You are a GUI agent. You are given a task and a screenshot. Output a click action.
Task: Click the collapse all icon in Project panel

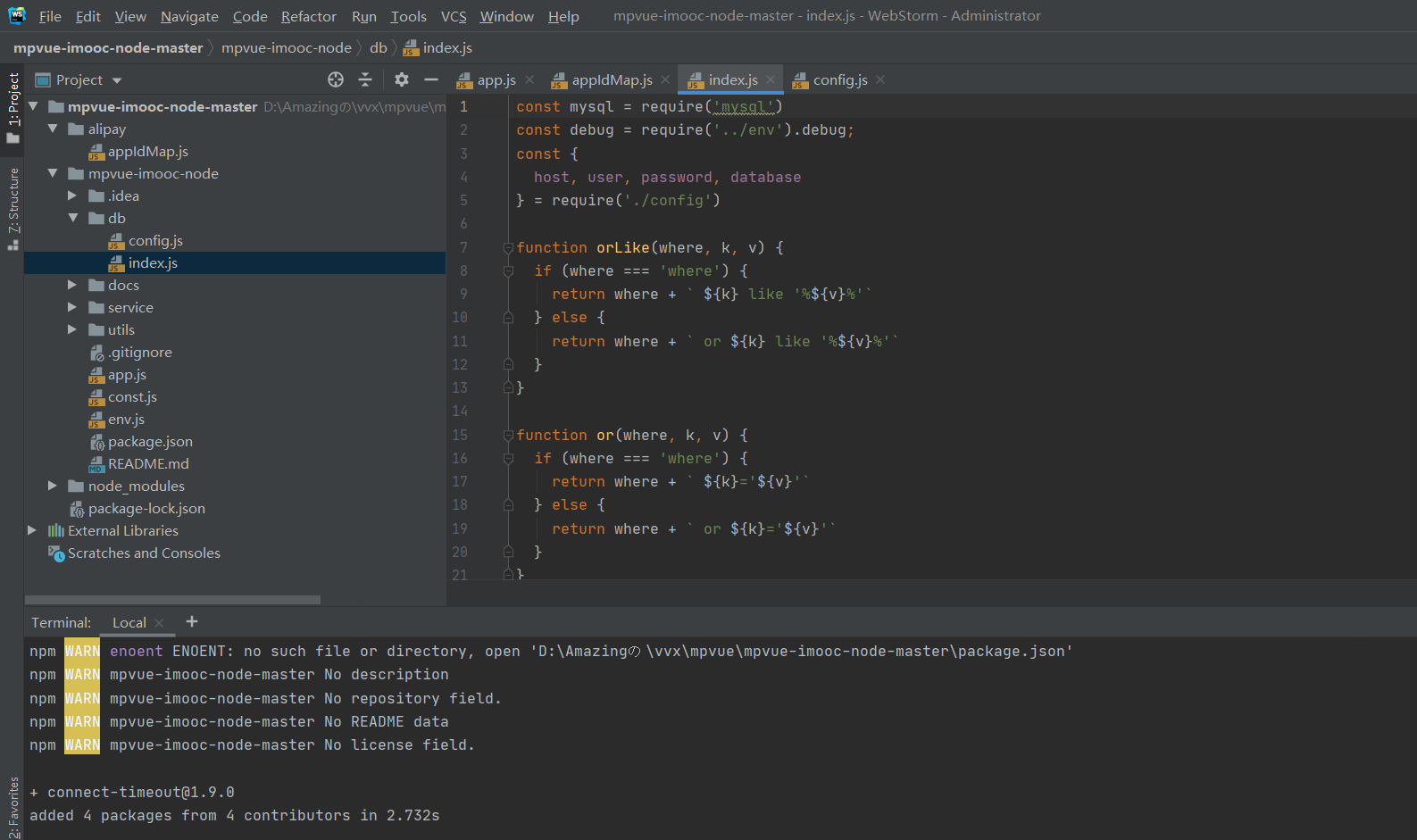tap(365, 79)
